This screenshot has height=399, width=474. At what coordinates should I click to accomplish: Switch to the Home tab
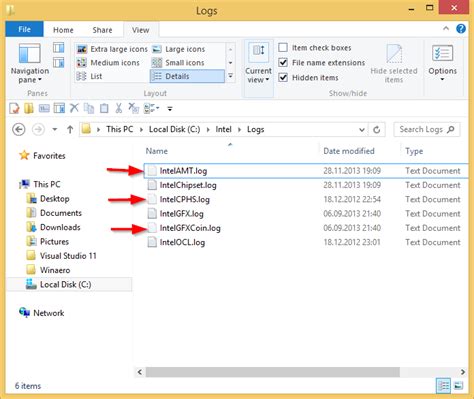(63, 30)
